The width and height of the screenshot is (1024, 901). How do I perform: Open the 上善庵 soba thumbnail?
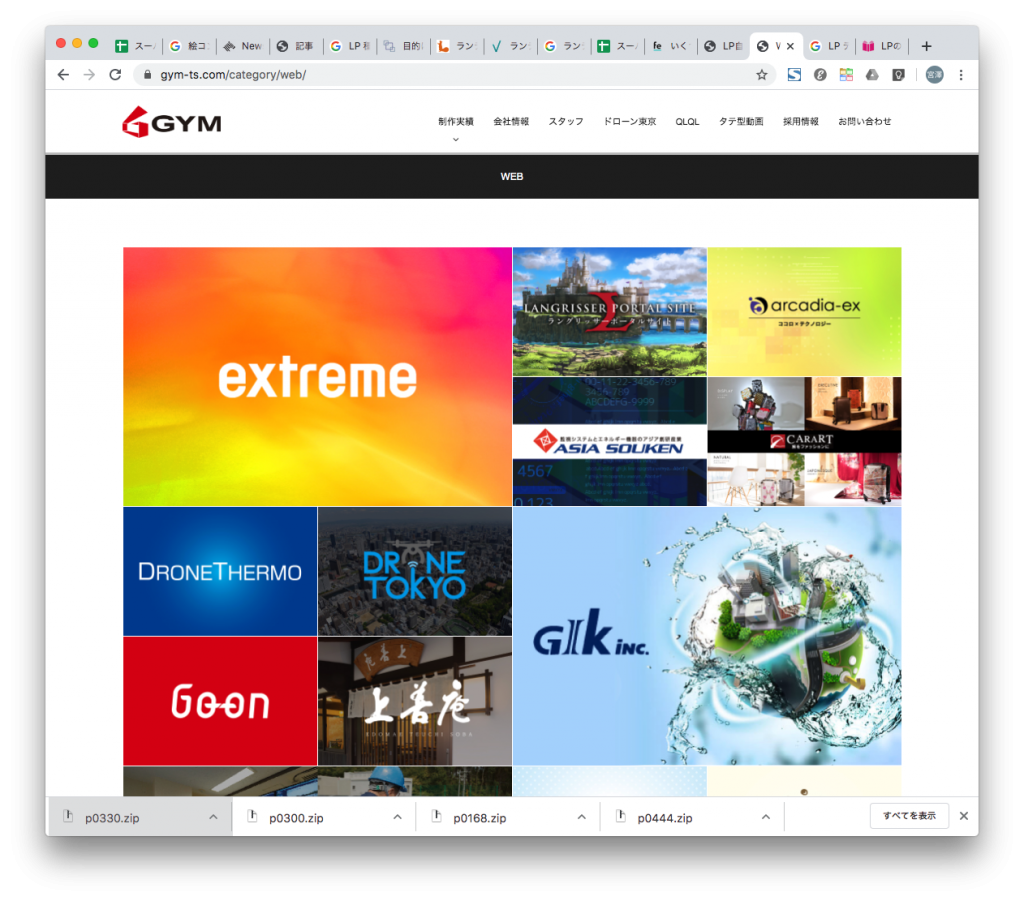click(x=415, y=701)
